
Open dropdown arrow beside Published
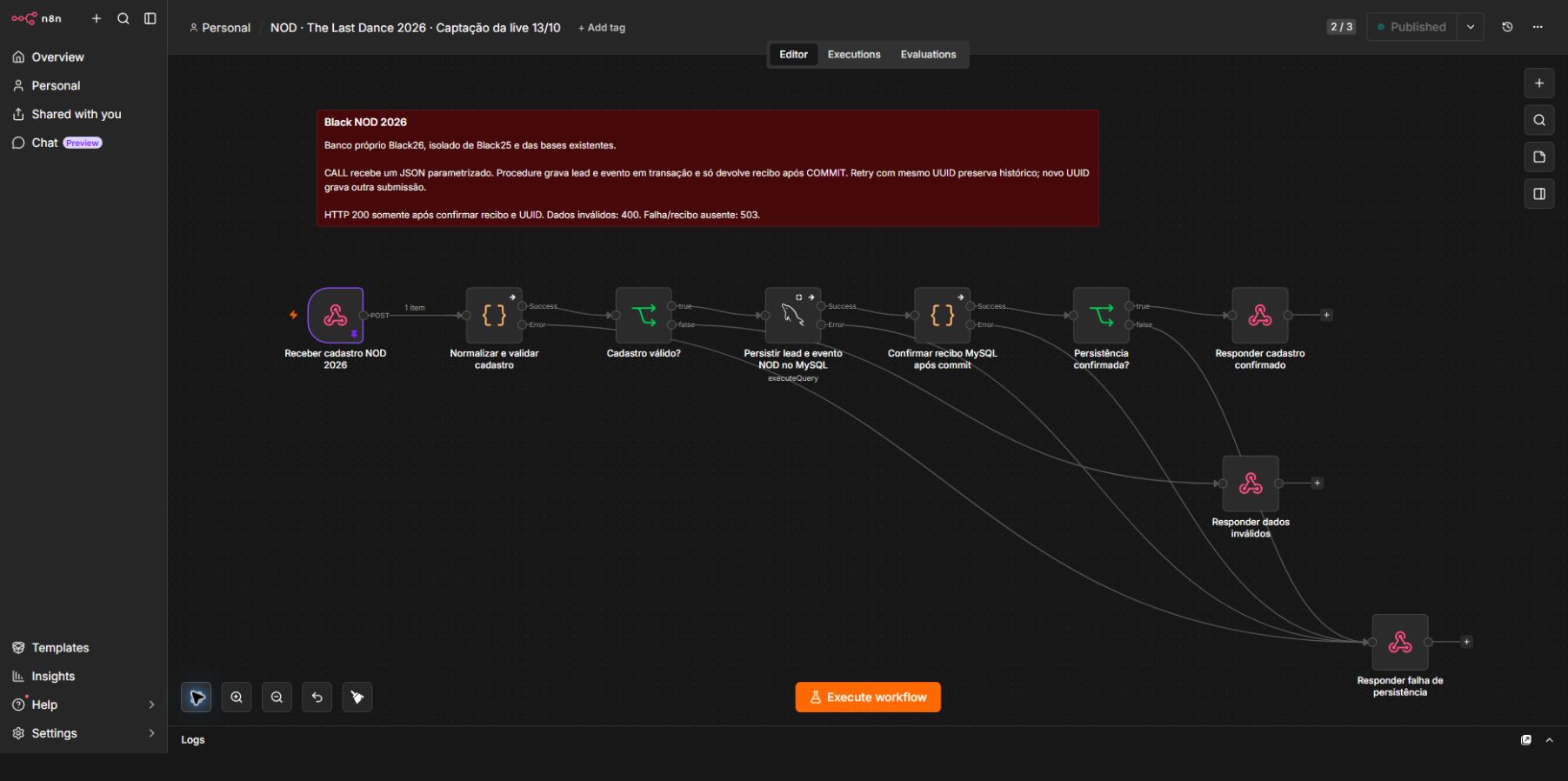point(1471,27)
